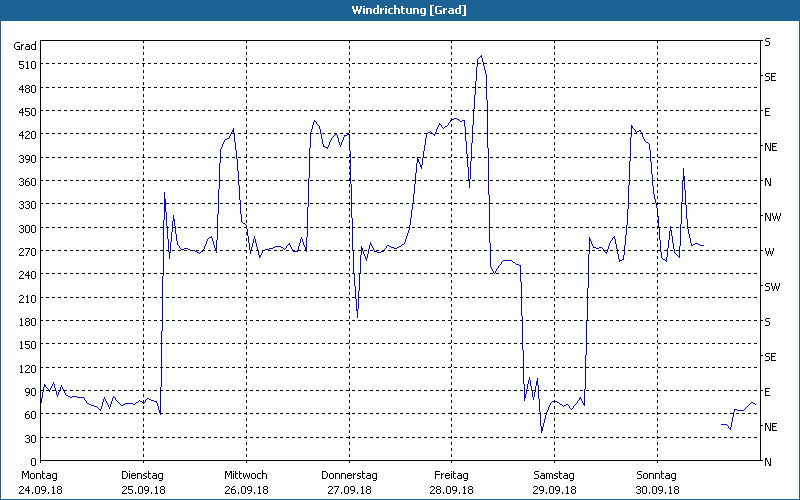
Task: Click the Sonntag day label
Action: coord(657,476)
